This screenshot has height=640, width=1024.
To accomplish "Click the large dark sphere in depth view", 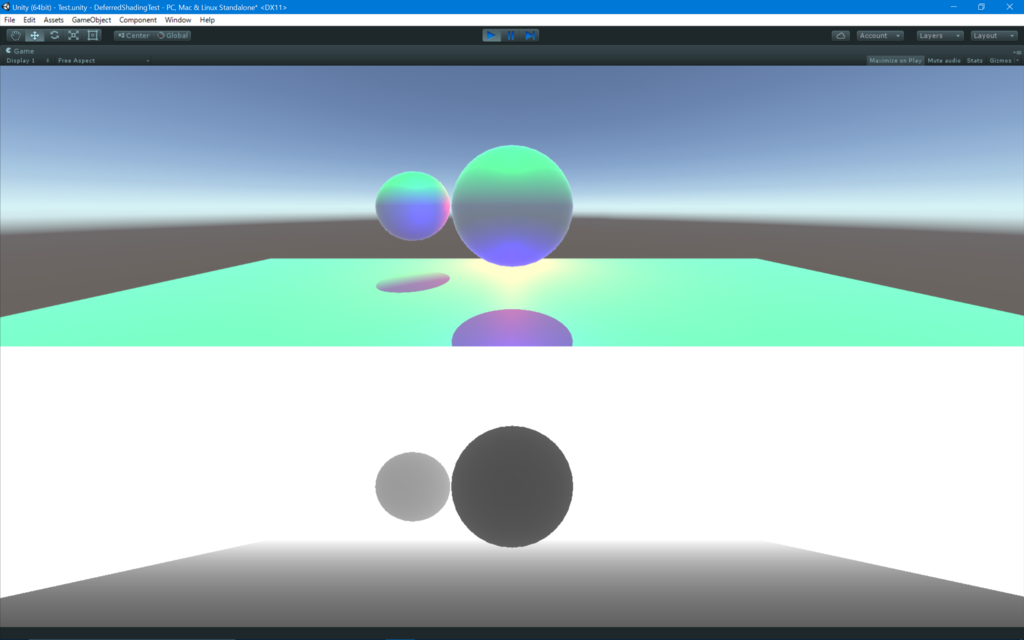I will [512, 487].
